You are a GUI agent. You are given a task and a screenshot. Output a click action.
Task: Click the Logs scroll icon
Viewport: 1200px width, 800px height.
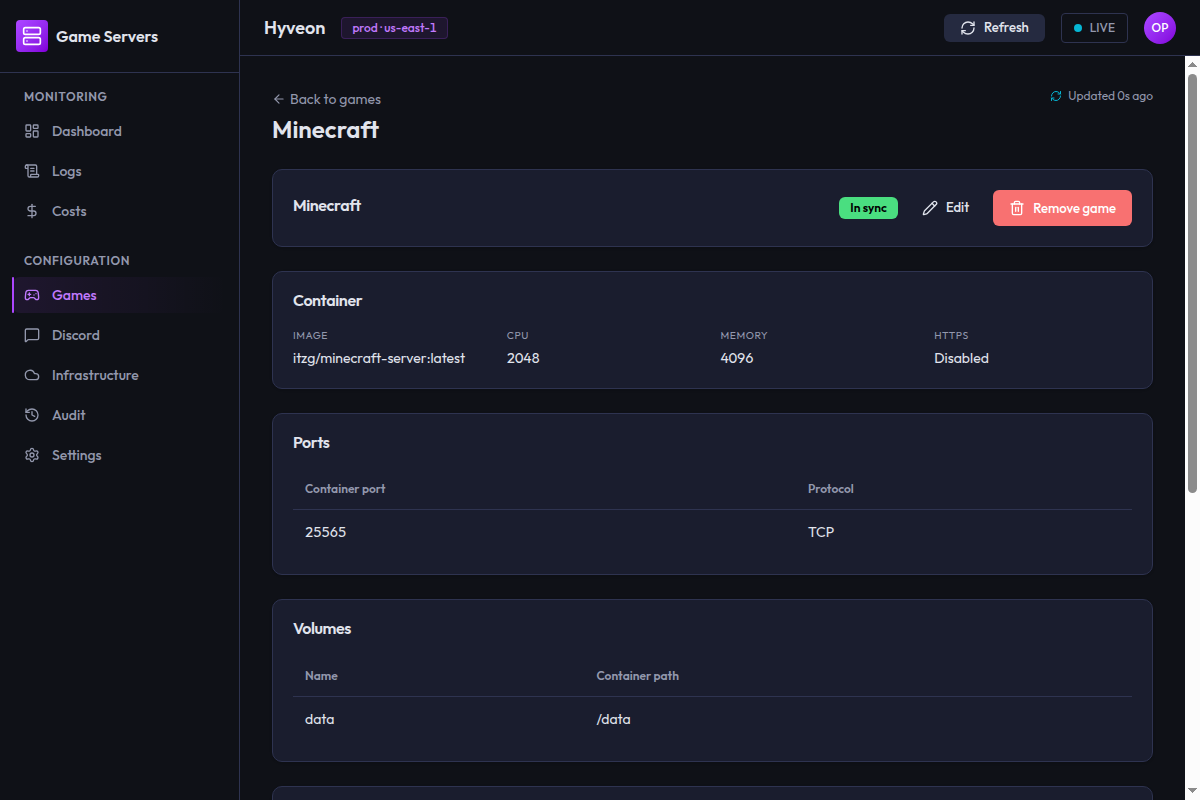click(x=32, y=171)
